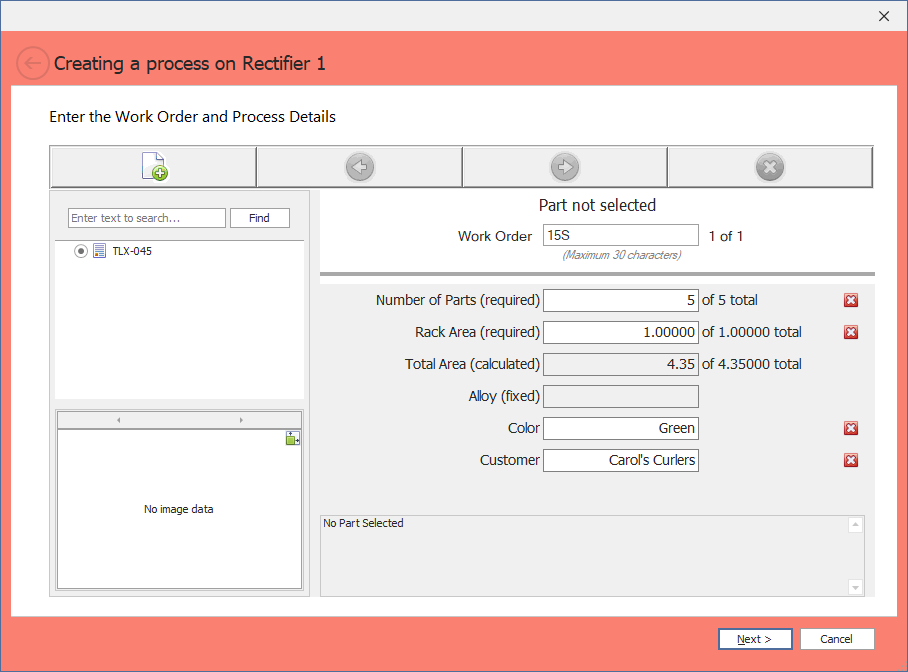
Task: Click the left navigation arrow in toolbar
Action: [359, 166]
